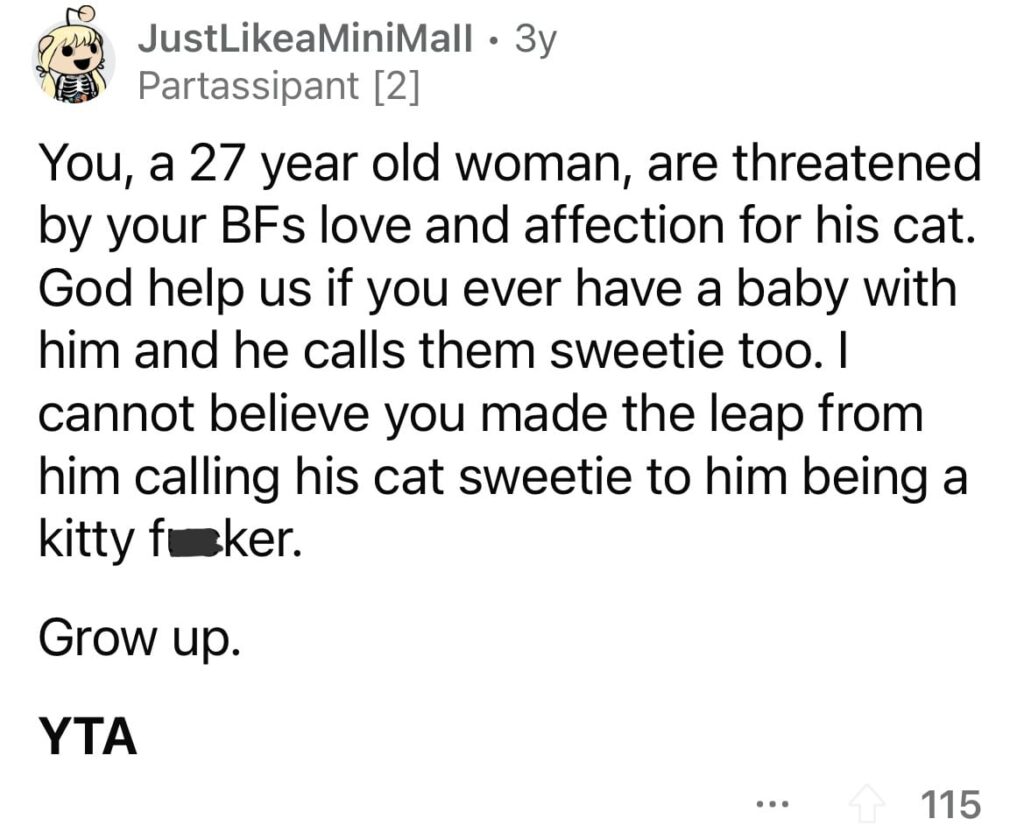Open the three-dot comment options menu
This screenshot has width=1024, height=833.
click(774, 803)
